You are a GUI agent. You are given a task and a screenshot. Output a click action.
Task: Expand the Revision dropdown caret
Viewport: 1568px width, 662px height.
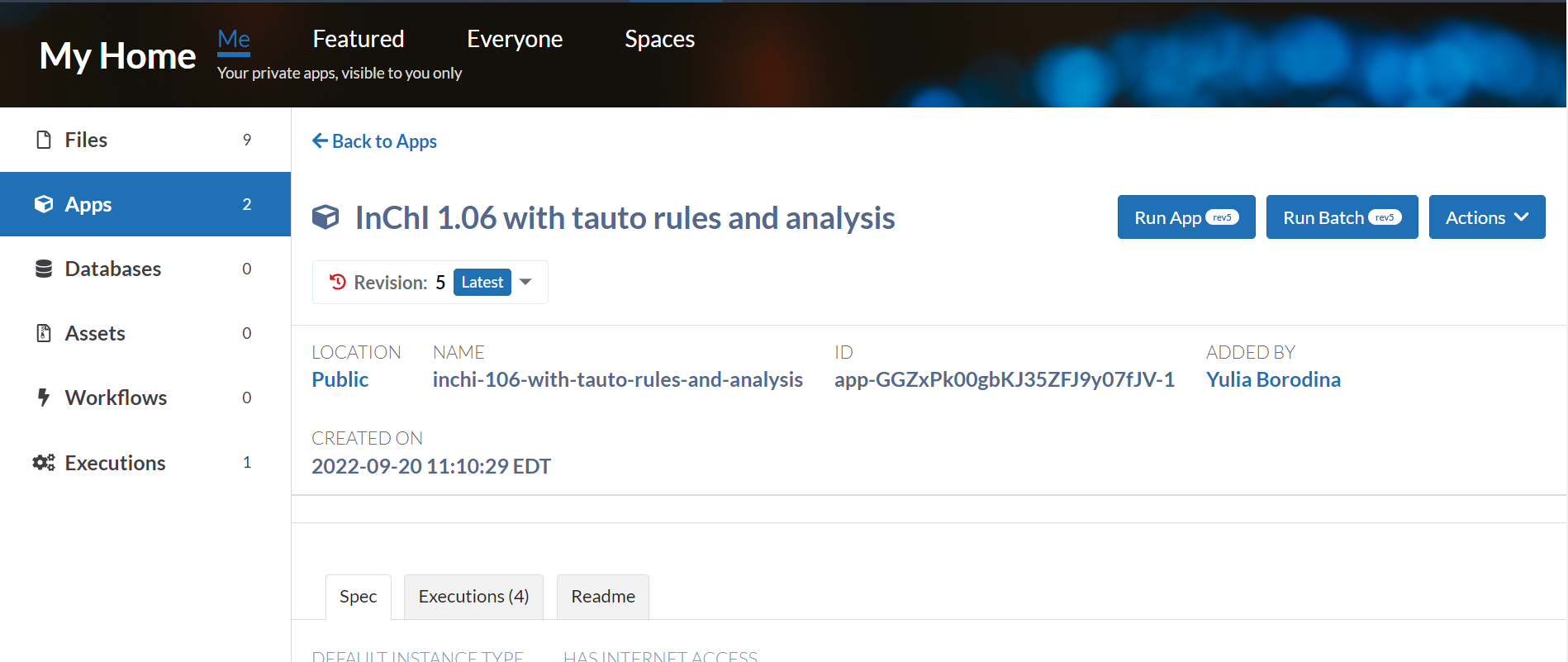click(525, 282)
